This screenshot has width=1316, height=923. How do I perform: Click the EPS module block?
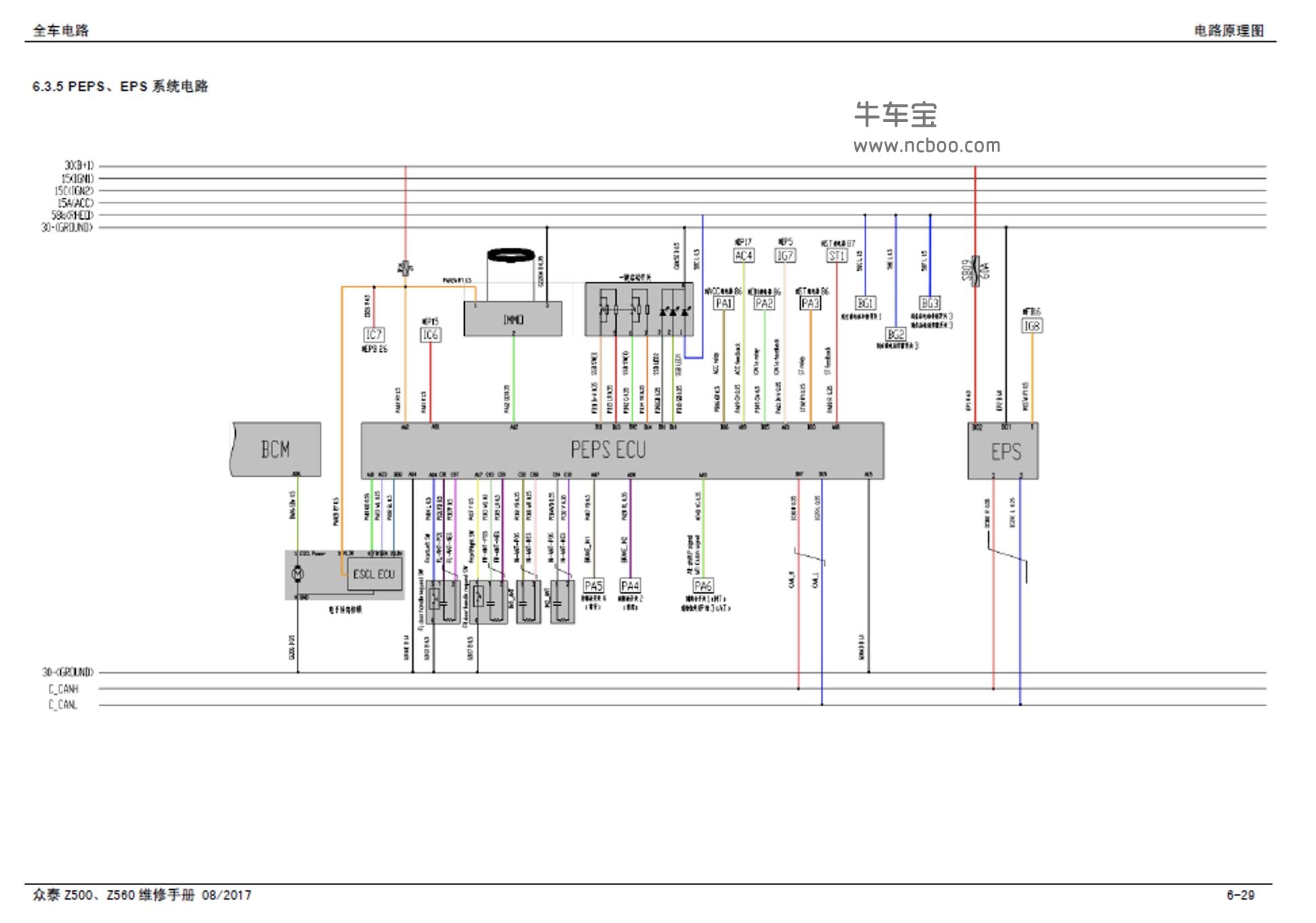1003,451
